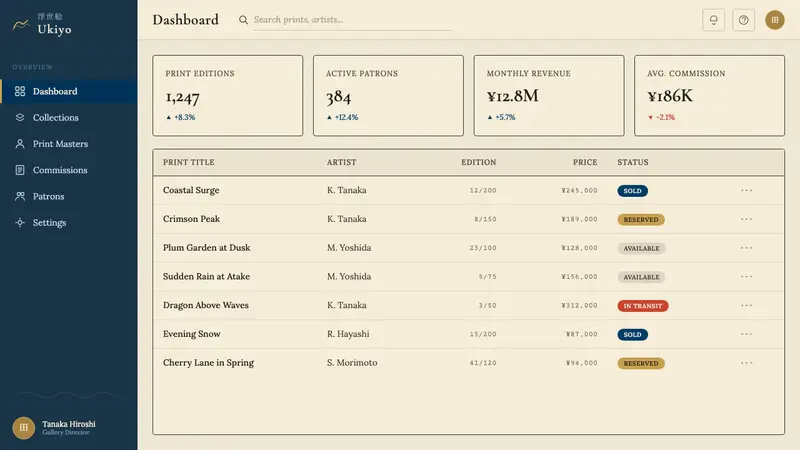800x450 pixels.
Task: Click the Ukiyo wave logo icon
Action: [x=21, y=24]
